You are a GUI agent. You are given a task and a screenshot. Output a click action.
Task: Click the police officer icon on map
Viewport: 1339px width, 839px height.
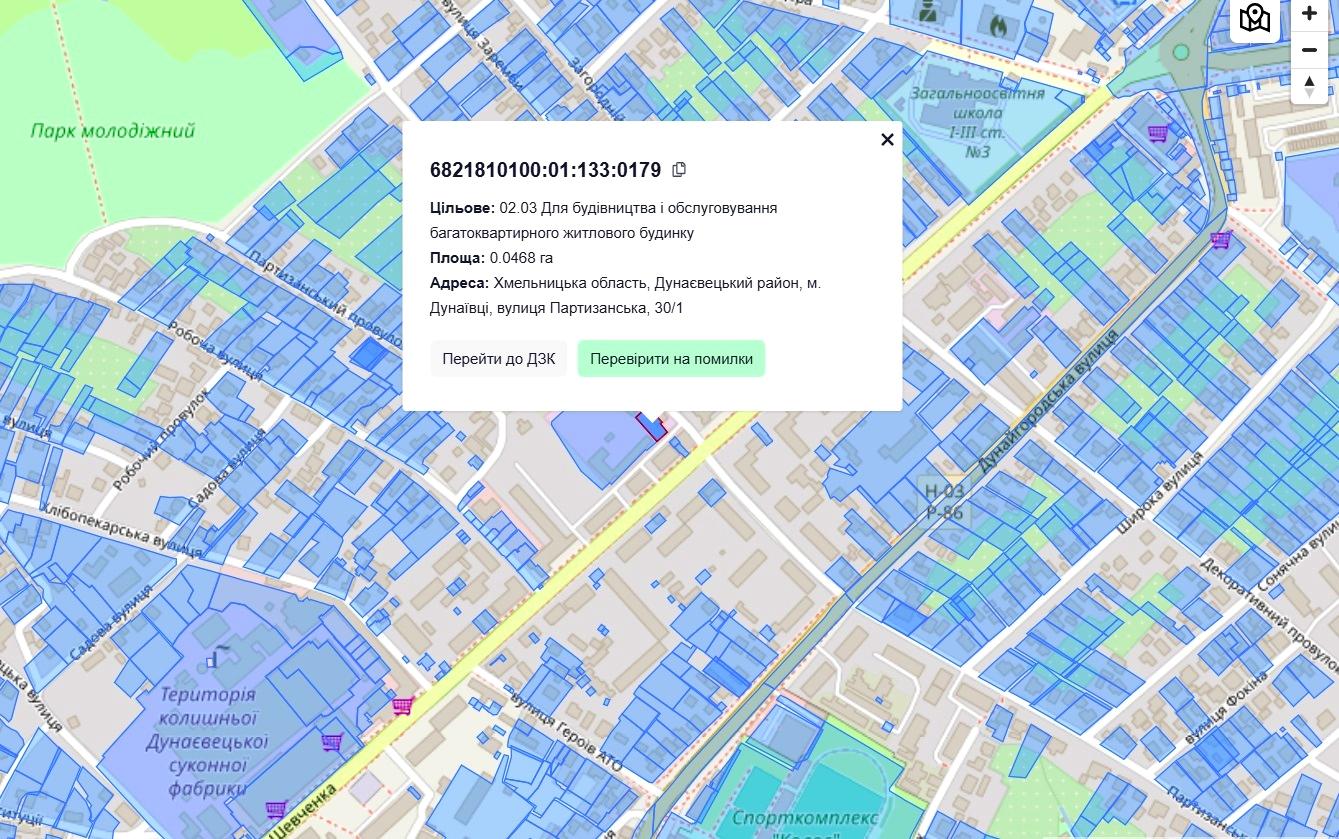[928, 12]
